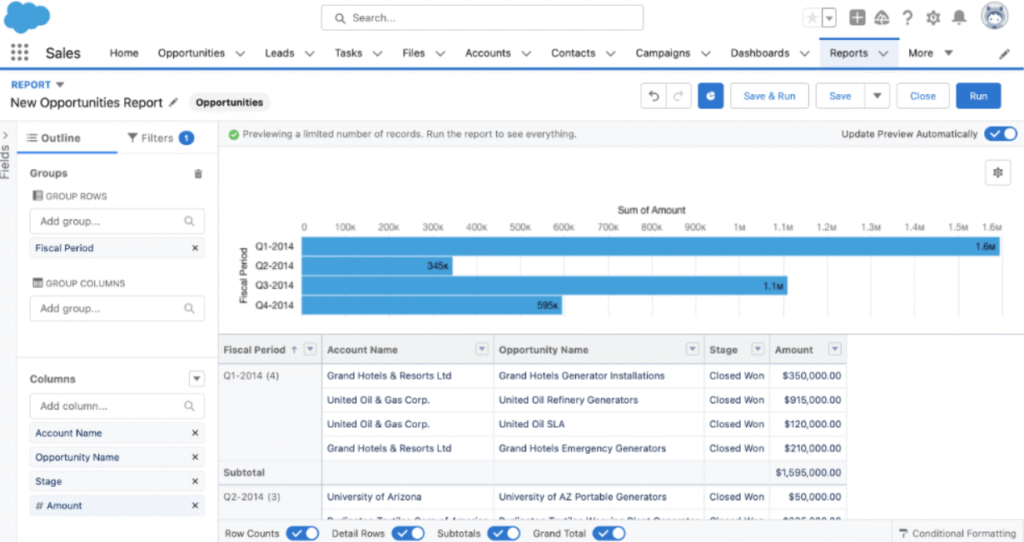Viewport: 1024px width, 542px height.
Task: Open the Columns section dropdown menu
Action: pyautogui.click(x=196, y=379)
